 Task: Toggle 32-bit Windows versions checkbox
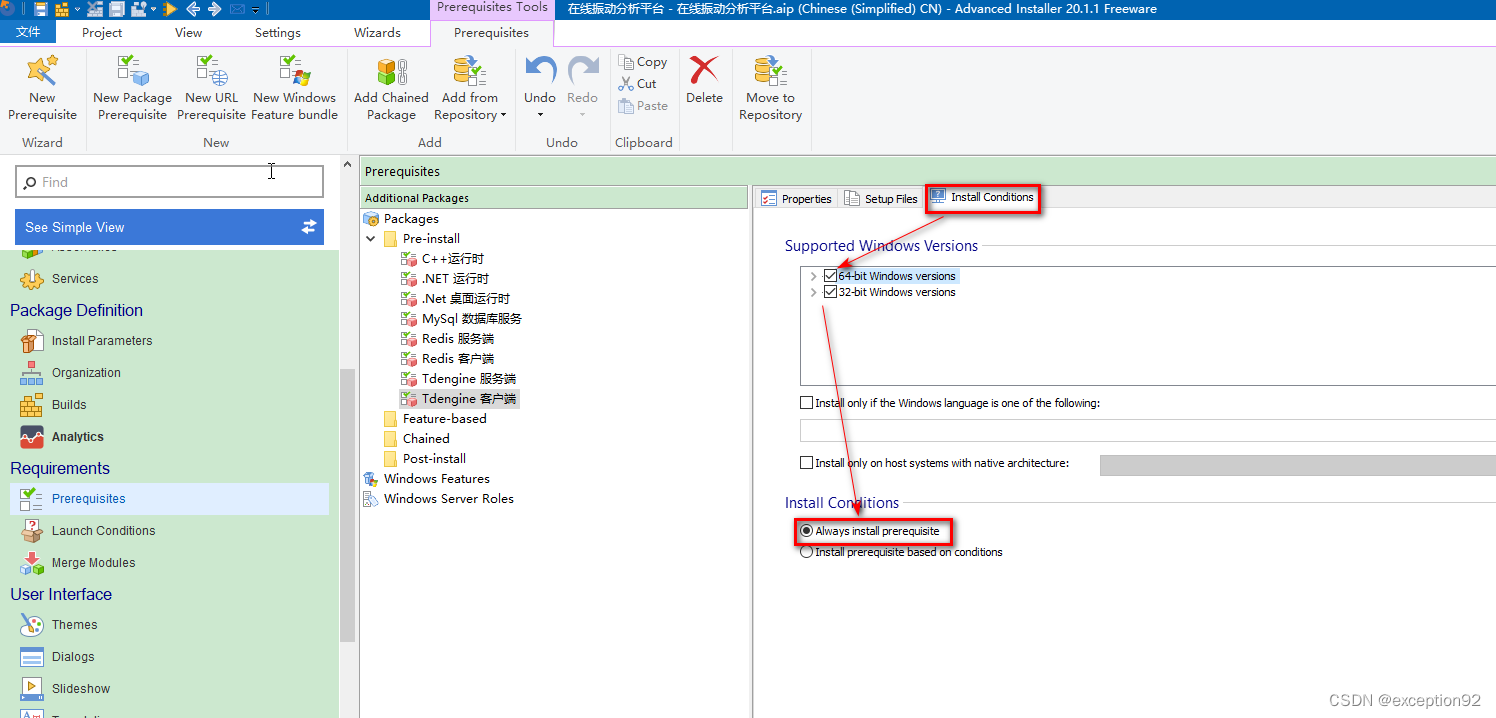[830, 292]
